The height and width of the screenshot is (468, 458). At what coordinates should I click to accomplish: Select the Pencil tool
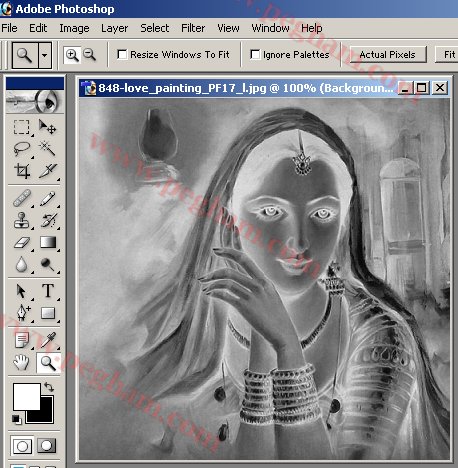pos(48,198)
